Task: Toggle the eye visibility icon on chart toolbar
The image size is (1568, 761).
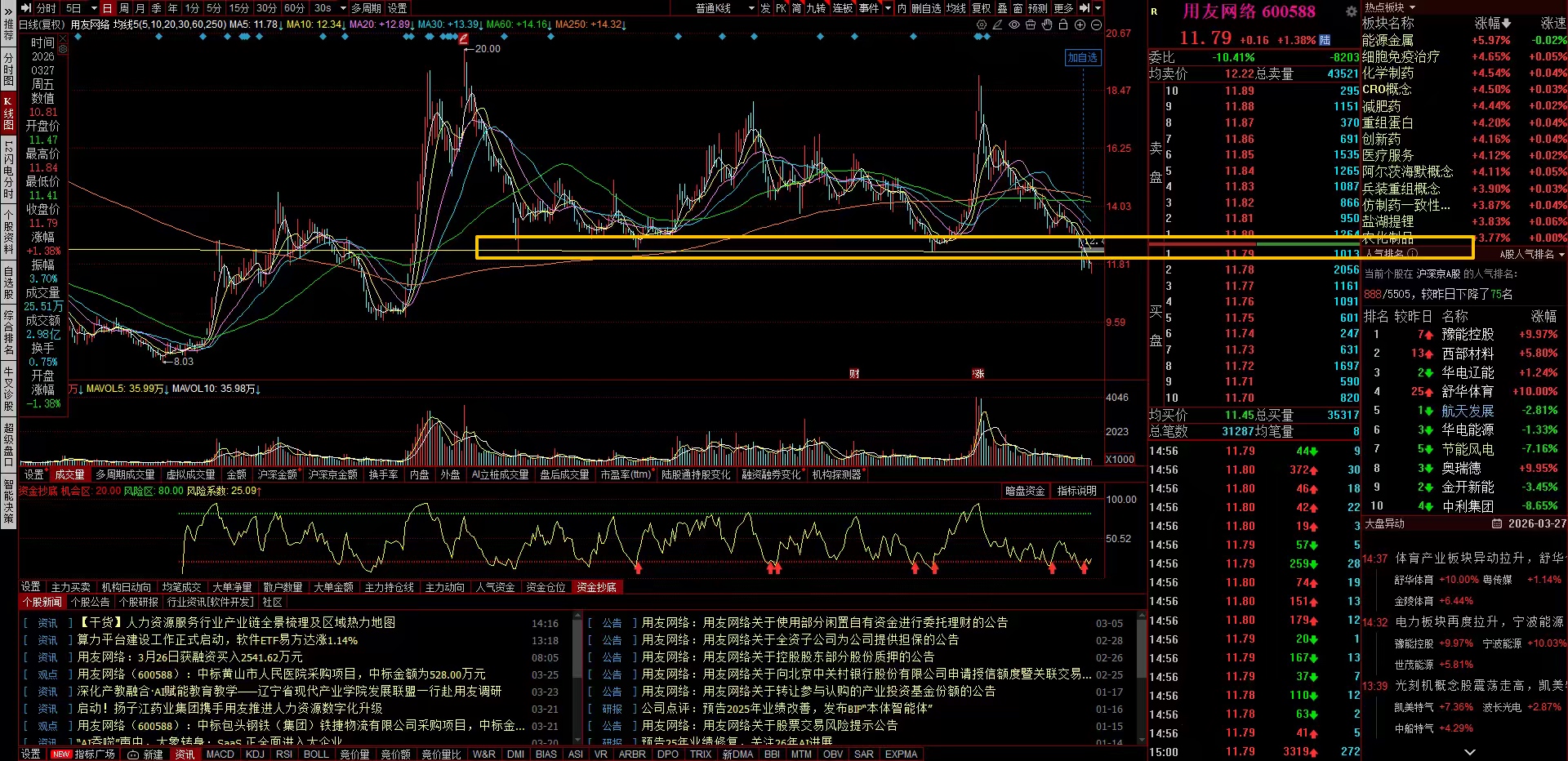Action: [1014, 24]
